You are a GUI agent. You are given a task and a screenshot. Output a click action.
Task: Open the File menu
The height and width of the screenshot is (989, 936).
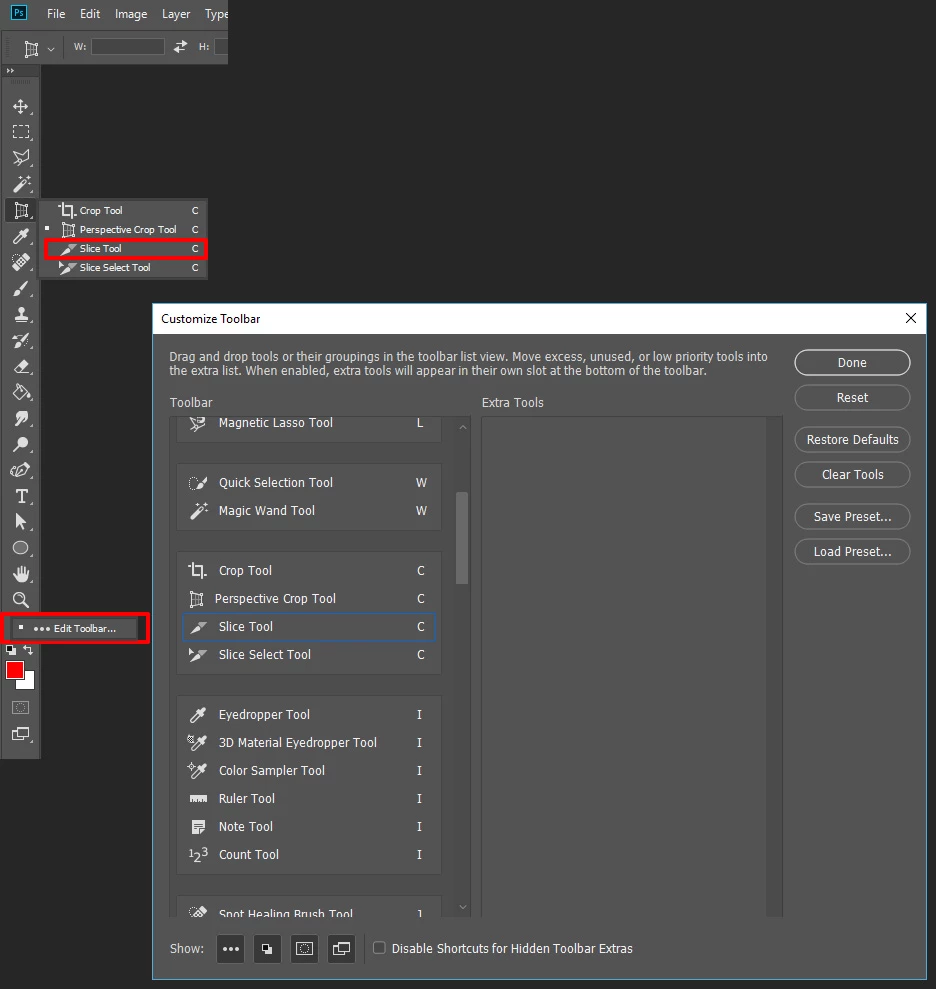pyautogui.click(x=56, y=13)
